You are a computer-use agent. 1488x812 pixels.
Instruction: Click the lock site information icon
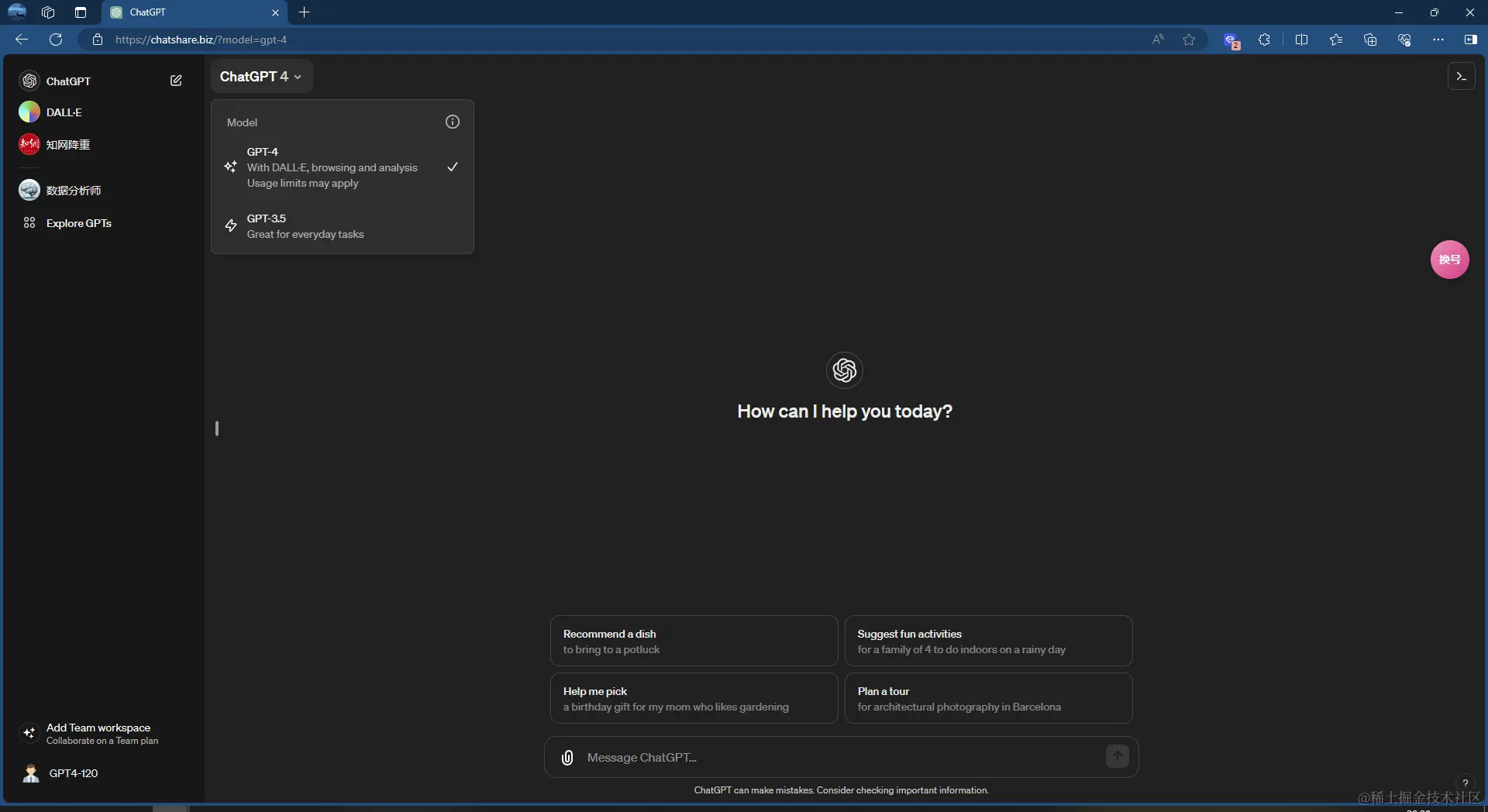point(98,40)
